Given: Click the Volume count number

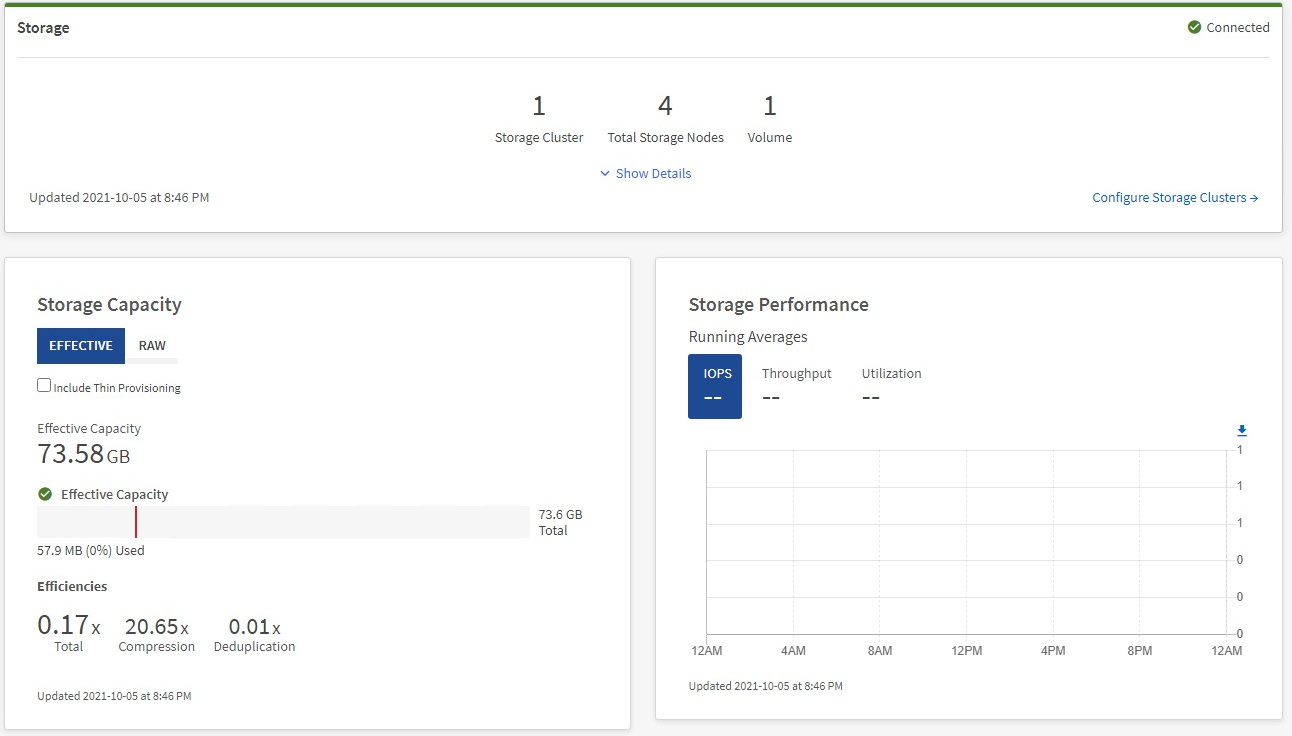Looking at the screenshot, I should tap(769, 106).
